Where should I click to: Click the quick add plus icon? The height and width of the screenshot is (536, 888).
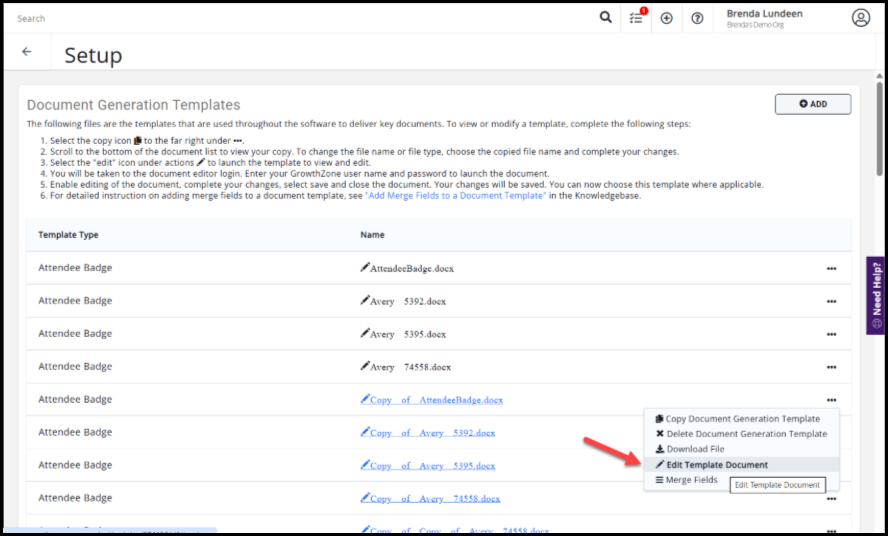(667, 18)
